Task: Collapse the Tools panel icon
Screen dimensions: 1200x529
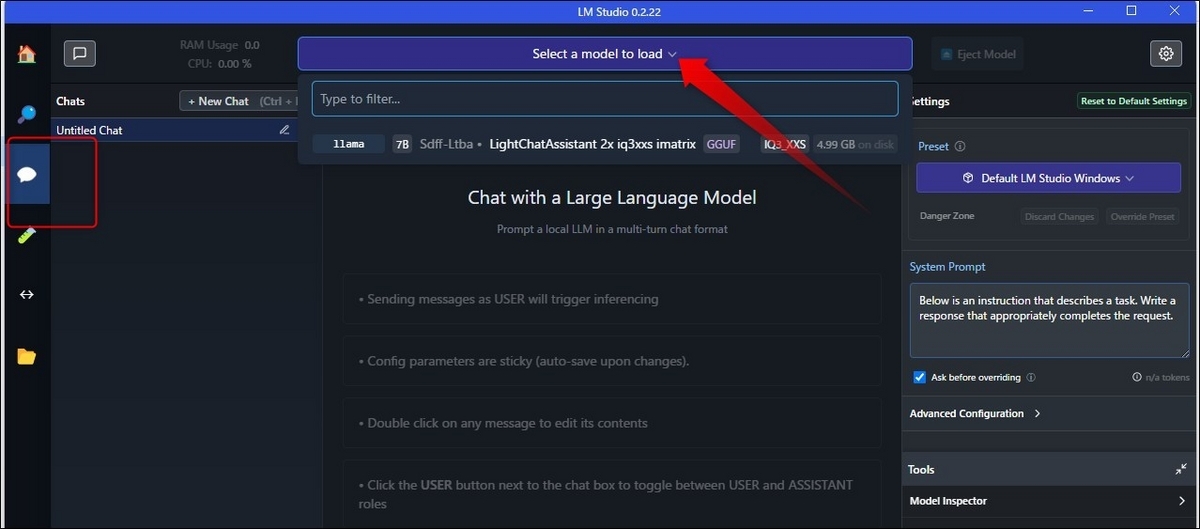Action: point(1181,469)
